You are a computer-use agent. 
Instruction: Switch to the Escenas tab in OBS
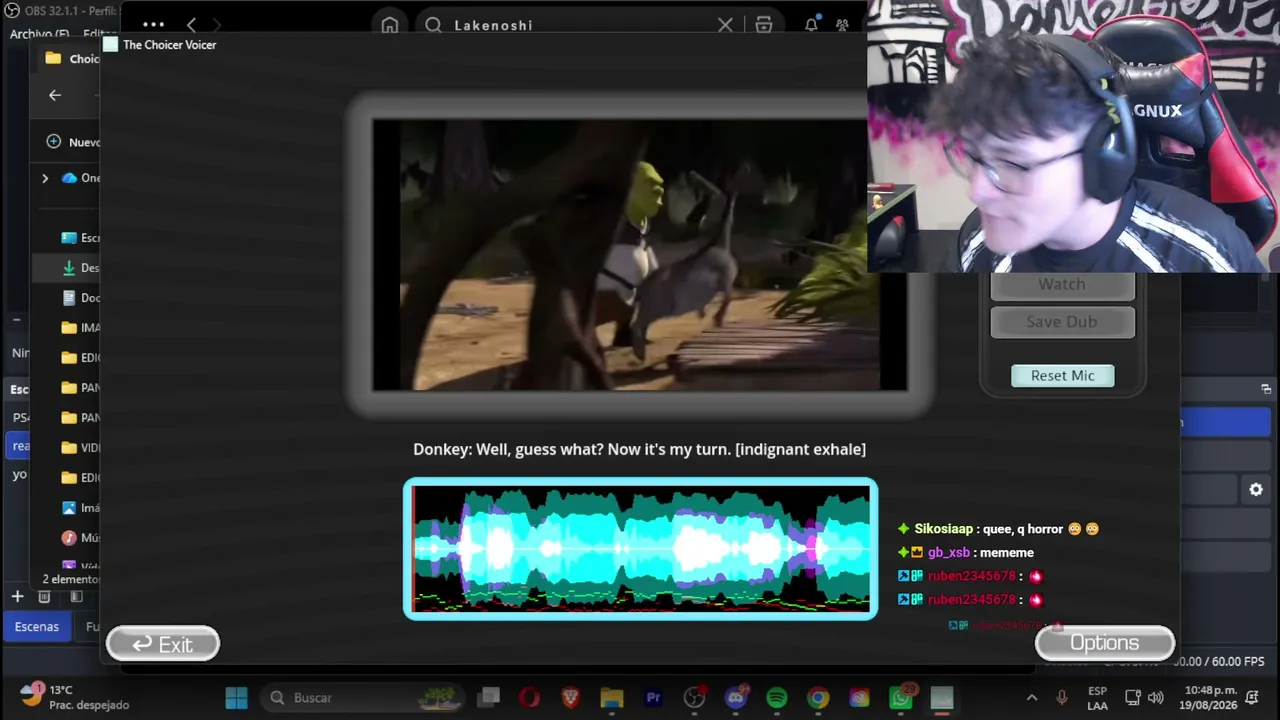[37, 627]
